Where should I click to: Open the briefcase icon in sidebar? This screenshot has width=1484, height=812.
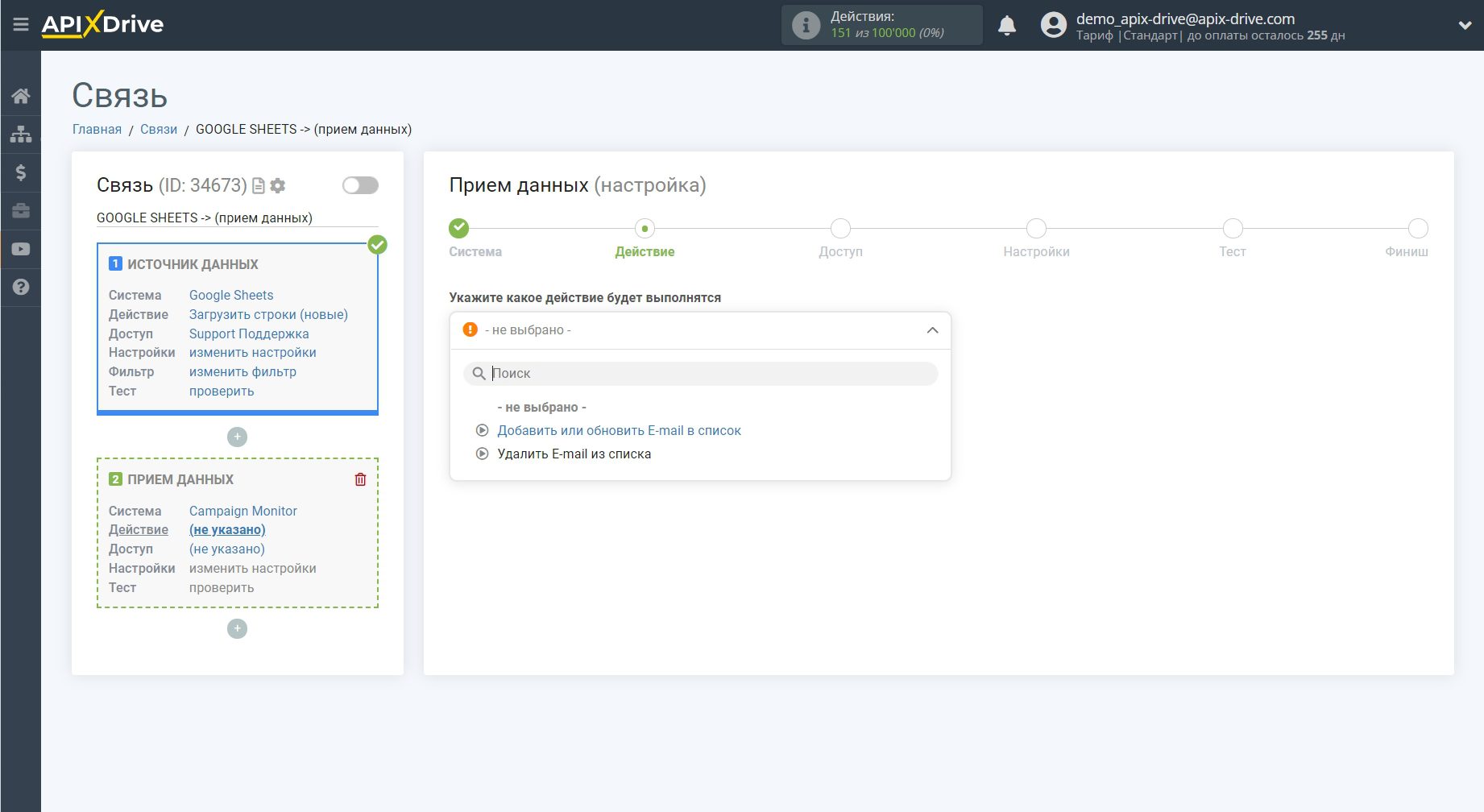click(21, 210)
